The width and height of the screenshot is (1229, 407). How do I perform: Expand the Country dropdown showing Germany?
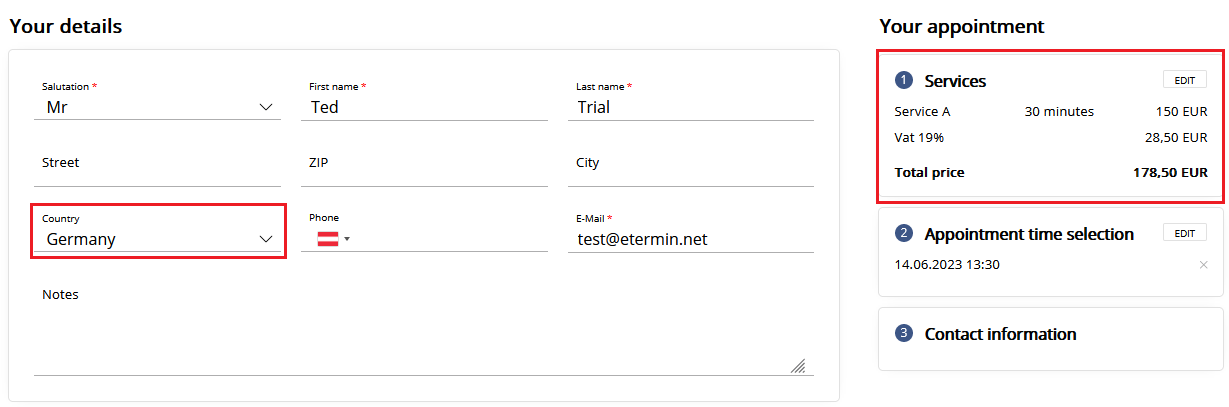point(159,239)
